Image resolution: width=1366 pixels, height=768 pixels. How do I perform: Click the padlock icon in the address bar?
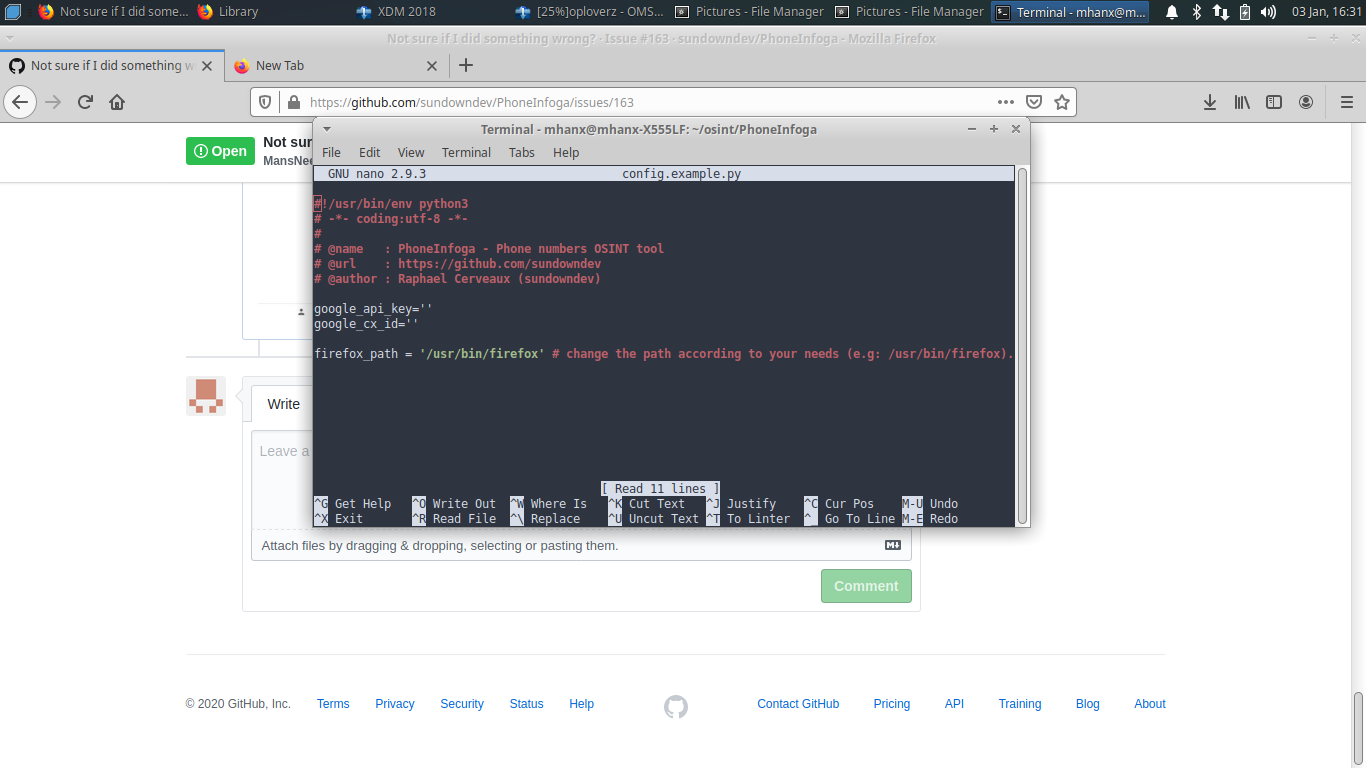tap(293, 102)
